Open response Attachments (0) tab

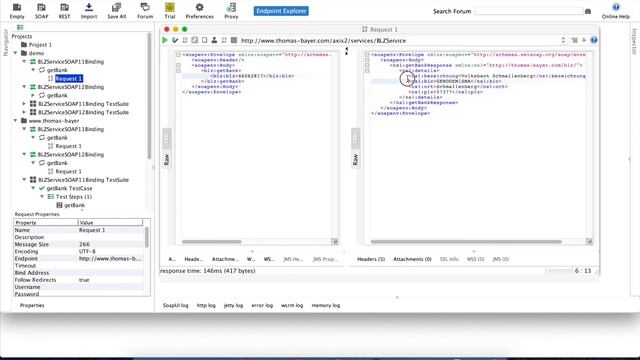point(412,259)
